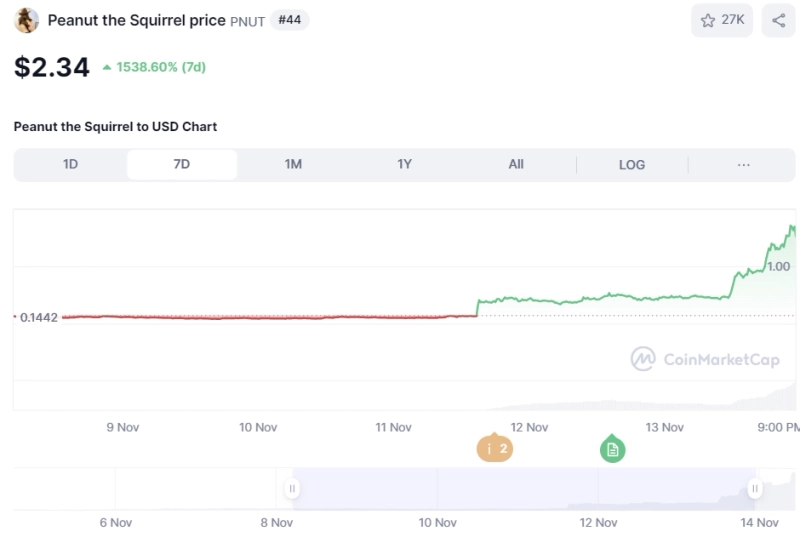
Task: Select the 7D chart range tab
Action: pyautogui.click(x=181, y=165)
